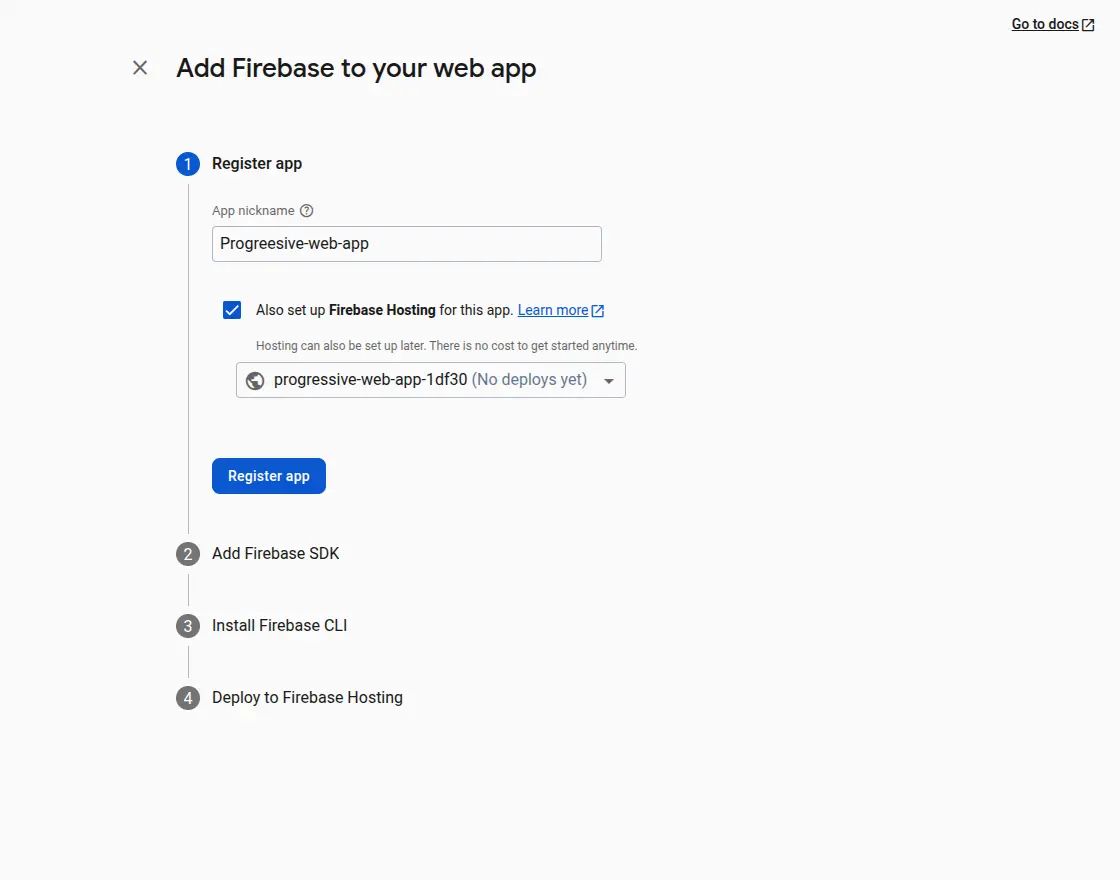Close the Add Firebase dialog with the X

coord(139,67)
